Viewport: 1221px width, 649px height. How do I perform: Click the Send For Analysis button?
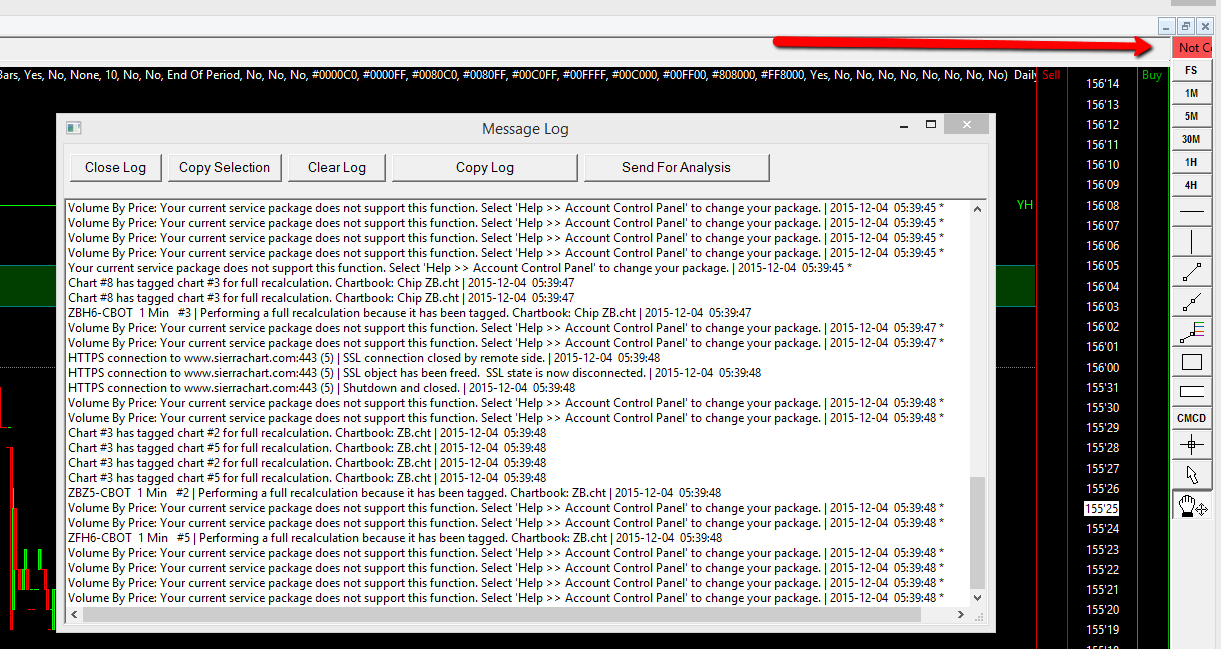(676, 167)
